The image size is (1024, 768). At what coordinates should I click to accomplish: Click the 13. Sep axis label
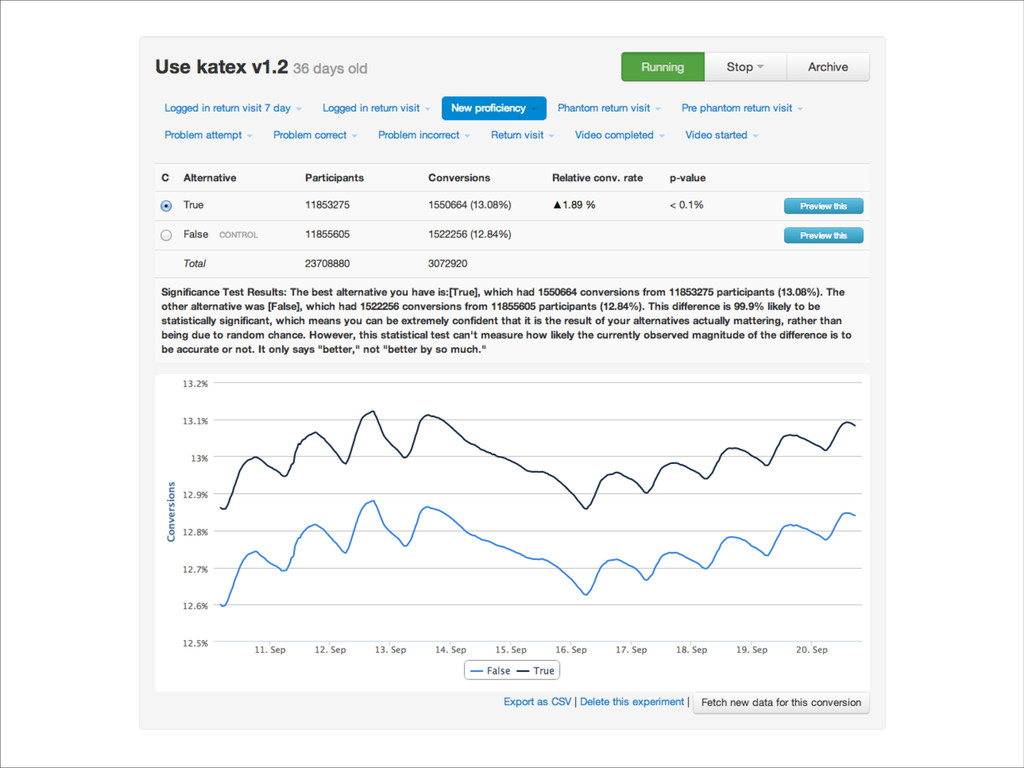(x=391, y=649)
